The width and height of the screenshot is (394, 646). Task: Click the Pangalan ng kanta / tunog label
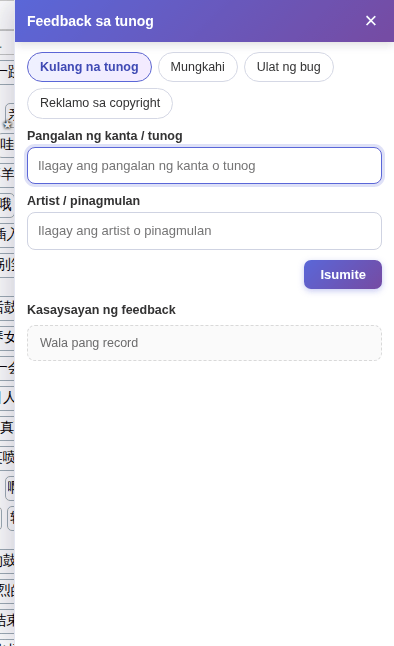105,136
